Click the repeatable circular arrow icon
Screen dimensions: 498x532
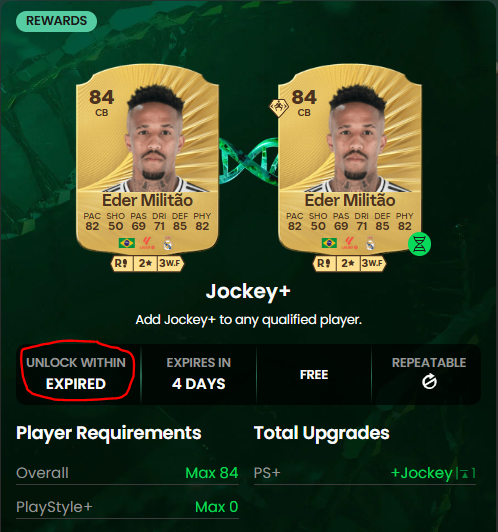pos(429,382)
